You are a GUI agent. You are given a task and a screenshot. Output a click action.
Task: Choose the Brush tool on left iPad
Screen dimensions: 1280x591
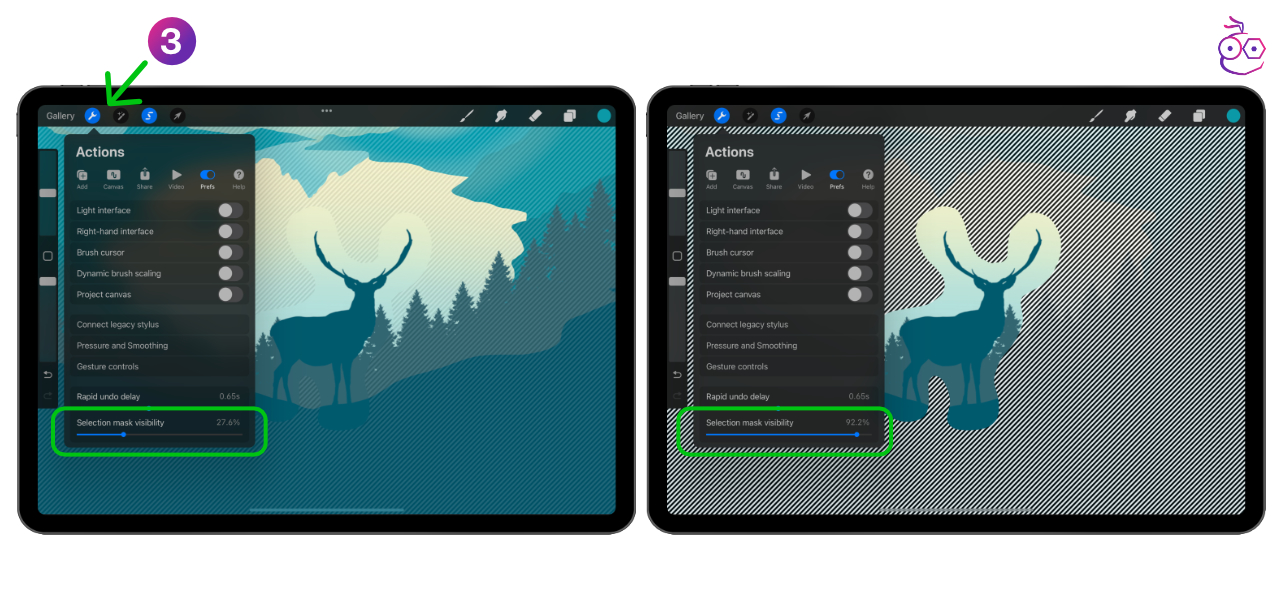click(x=467, y=116)
